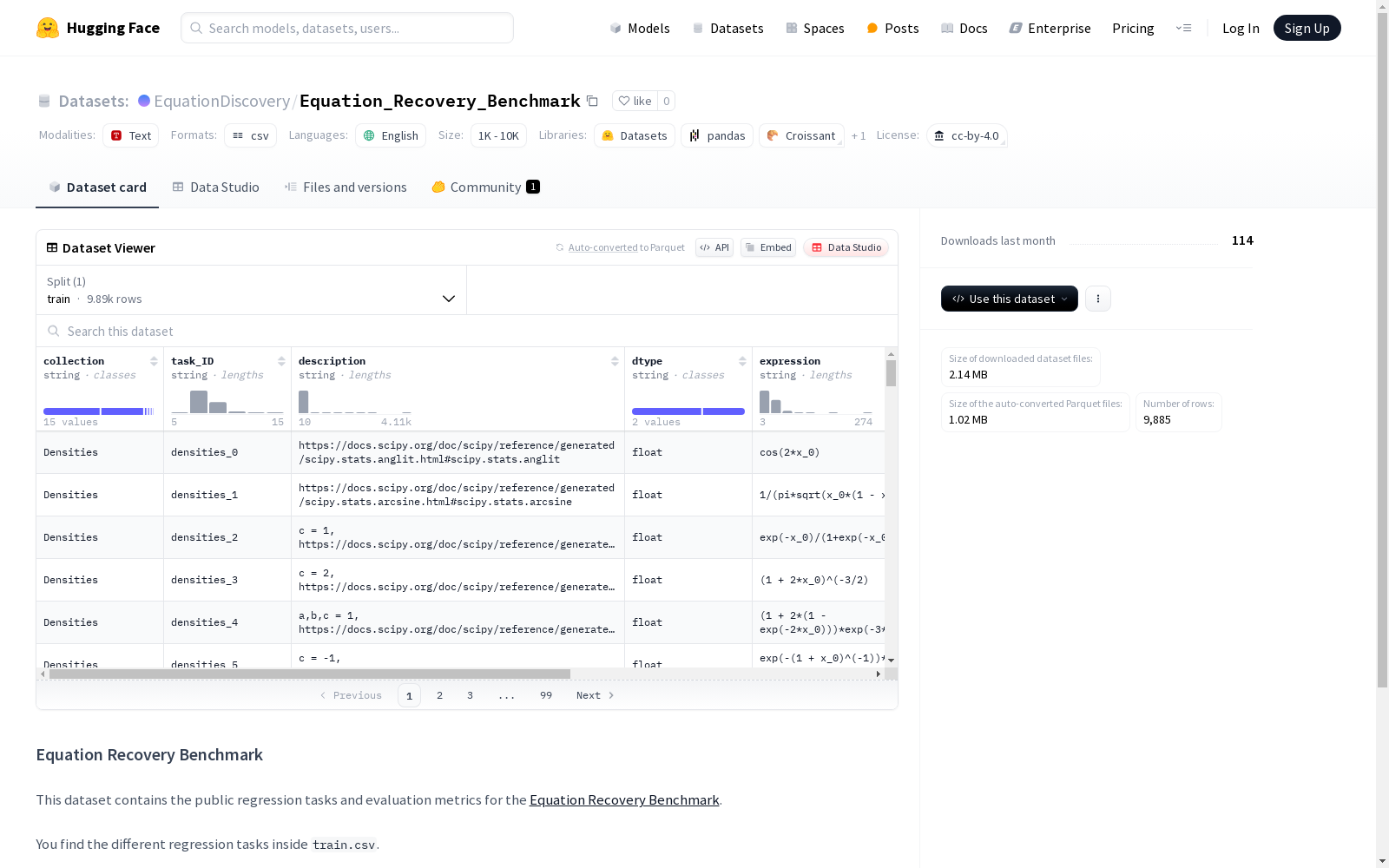Open the Files and versions tab
Screen dimensions: 1389x868
coord(346,187)
